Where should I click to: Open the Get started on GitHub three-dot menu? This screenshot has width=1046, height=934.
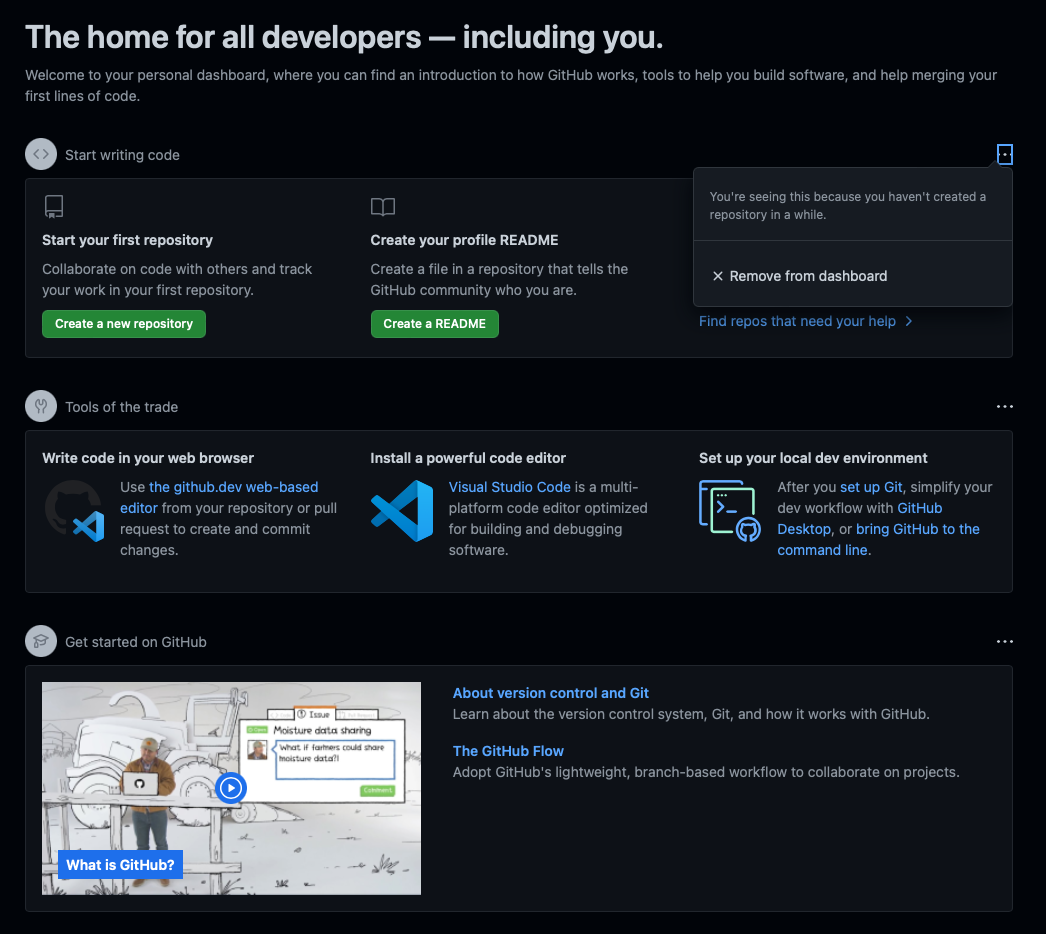tap(1005, 641)
